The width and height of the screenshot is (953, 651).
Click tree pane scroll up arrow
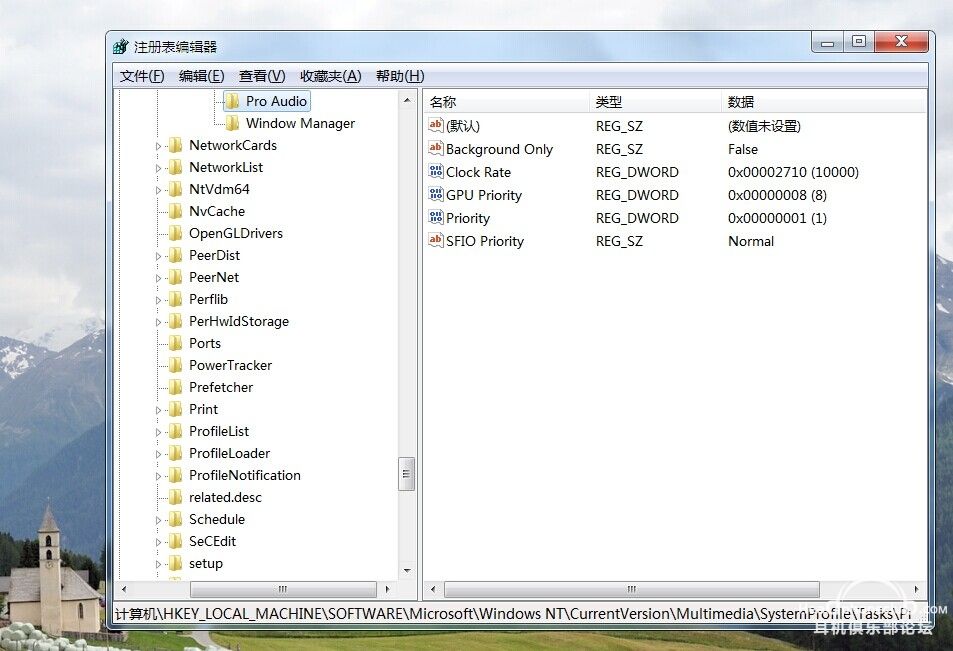(x=407, y=100)
